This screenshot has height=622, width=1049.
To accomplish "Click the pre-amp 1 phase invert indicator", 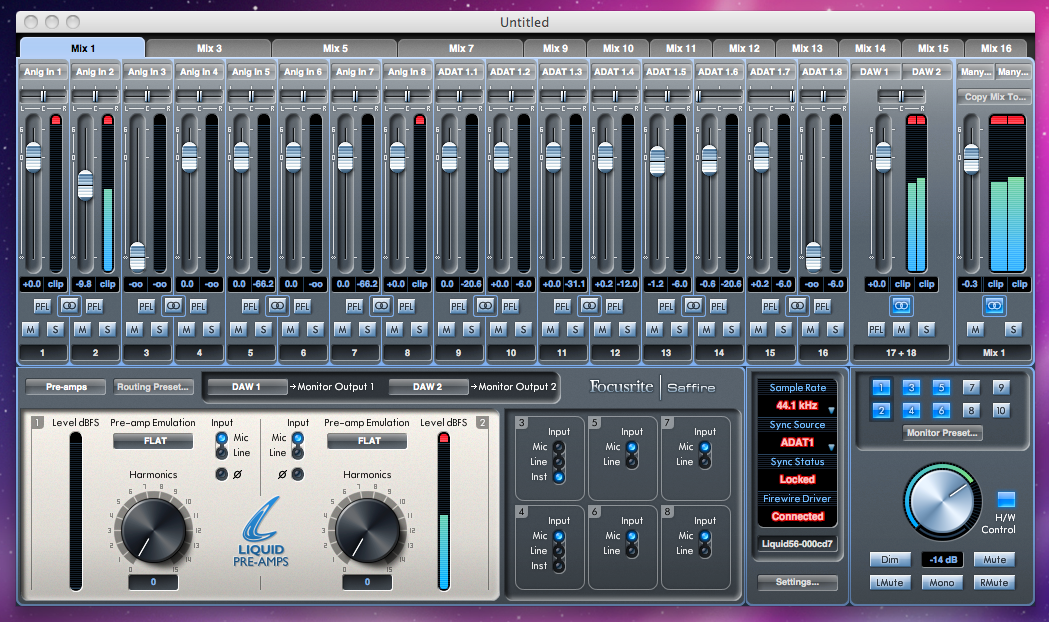I will click(x=221, y=474).
